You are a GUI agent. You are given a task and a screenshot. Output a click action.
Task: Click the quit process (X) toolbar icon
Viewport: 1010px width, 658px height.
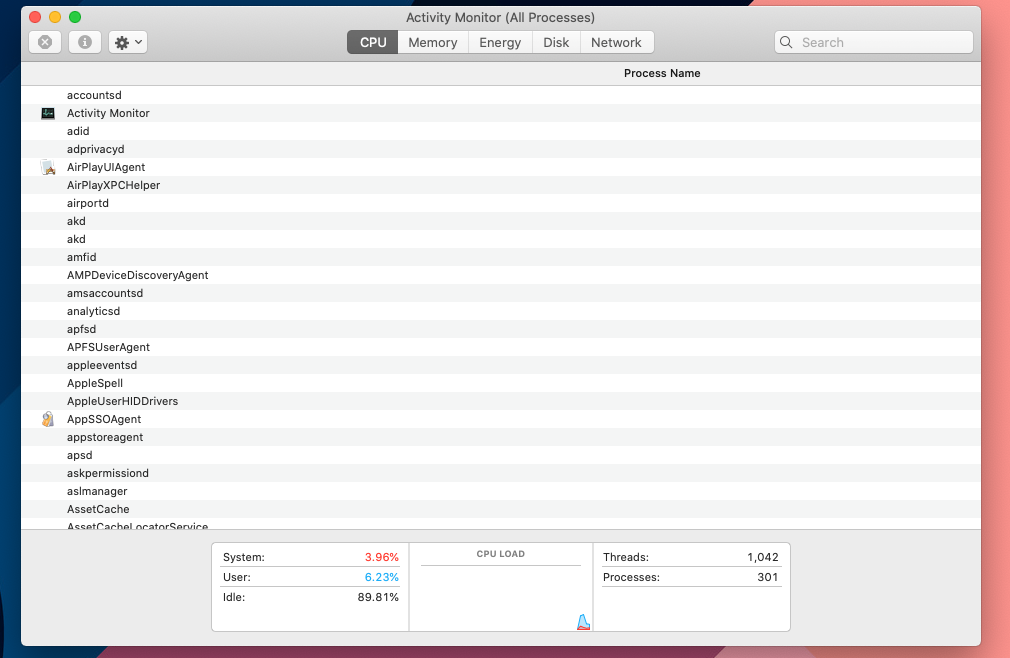coord(45,42)
